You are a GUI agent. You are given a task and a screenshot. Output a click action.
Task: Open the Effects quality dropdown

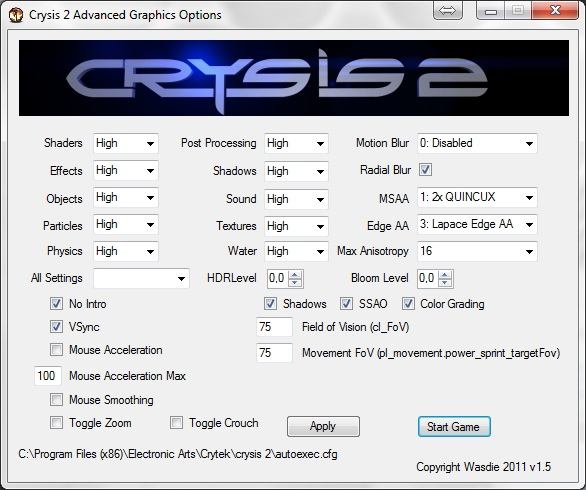pyautogui.click(x=126, y=170)
